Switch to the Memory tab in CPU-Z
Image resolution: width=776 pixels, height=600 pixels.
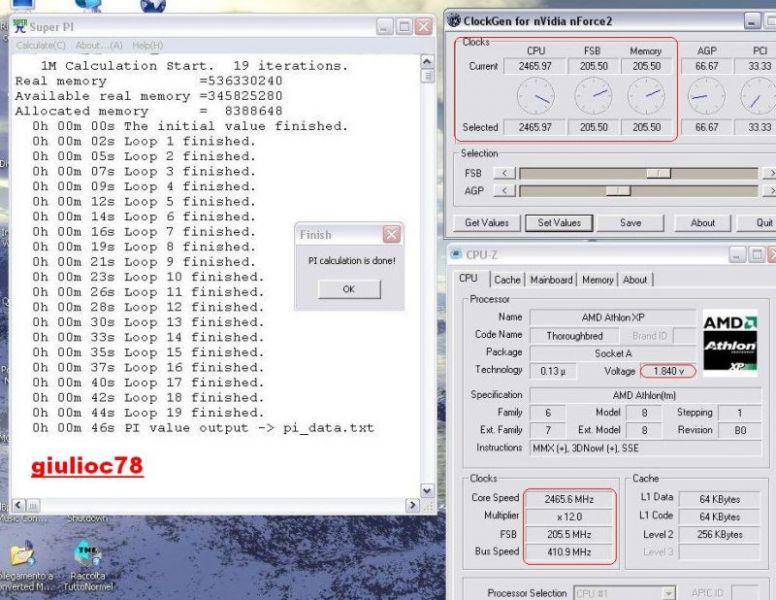pyautogui.click(x=597, y=280)
